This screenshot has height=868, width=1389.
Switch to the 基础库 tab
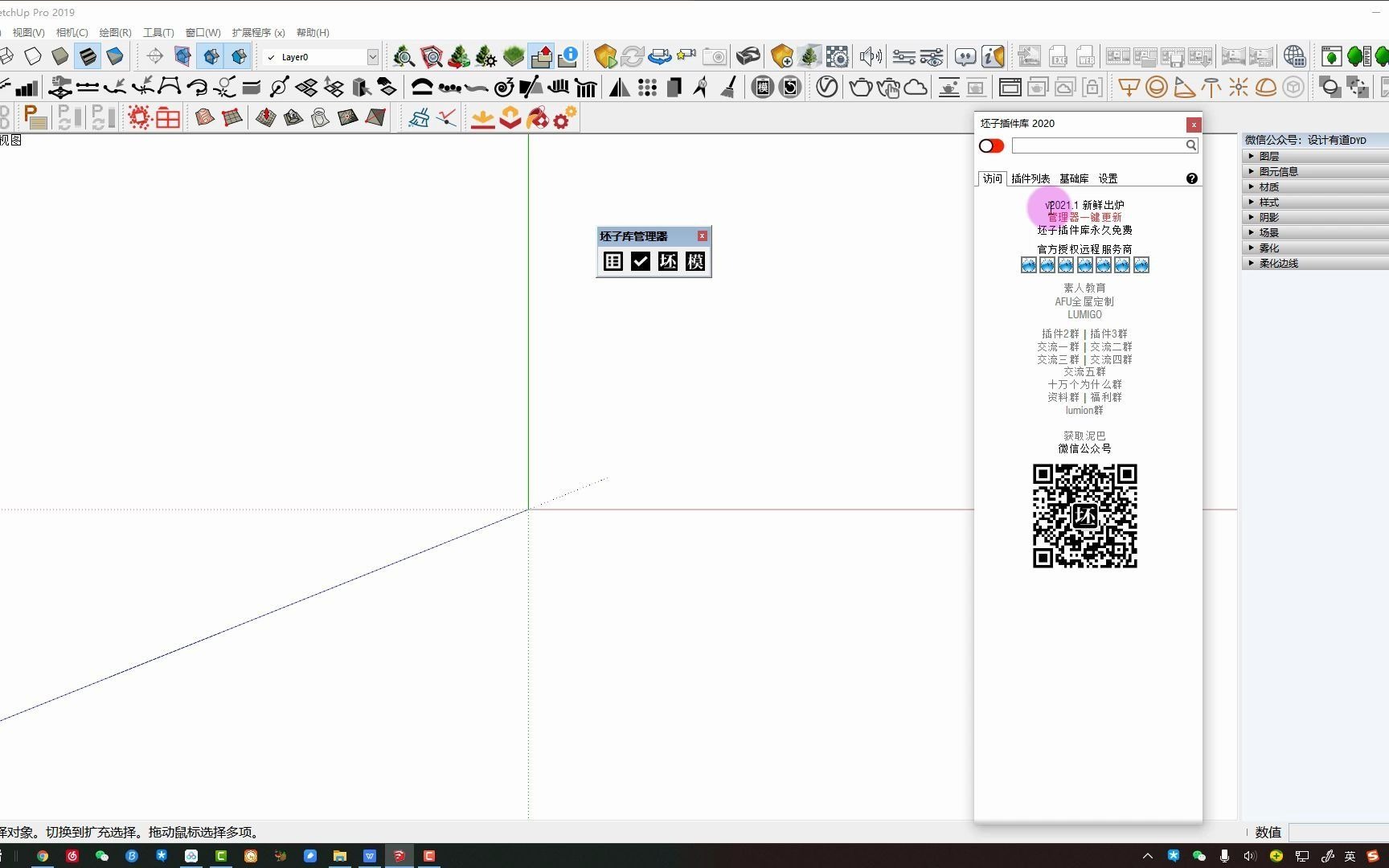pyautogui.click(x=1074, y=178)
